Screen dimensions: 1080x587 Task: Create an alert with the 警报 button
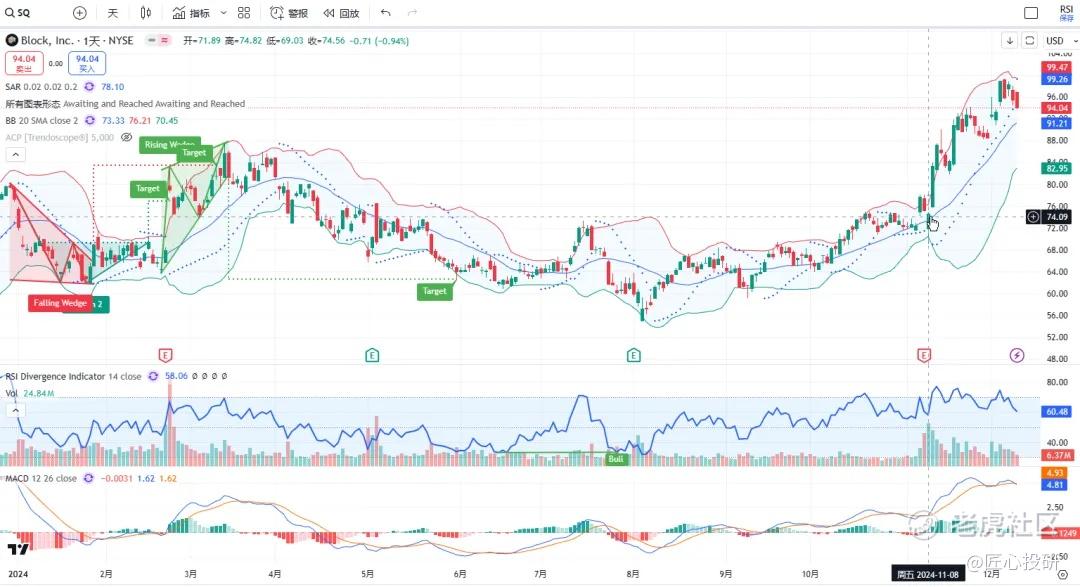289,13
